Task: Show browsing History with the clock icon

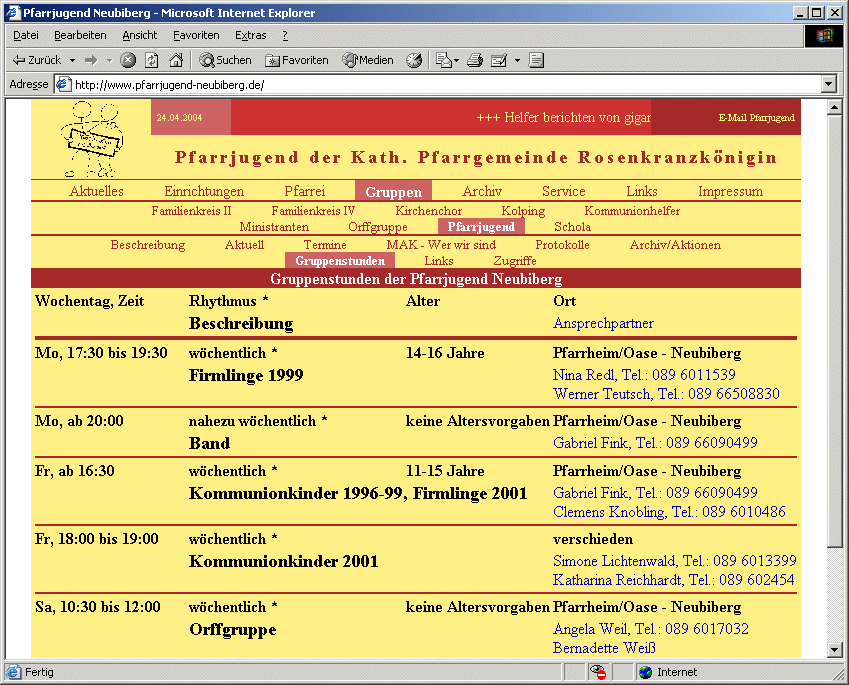Action: [x=414, y=60]
